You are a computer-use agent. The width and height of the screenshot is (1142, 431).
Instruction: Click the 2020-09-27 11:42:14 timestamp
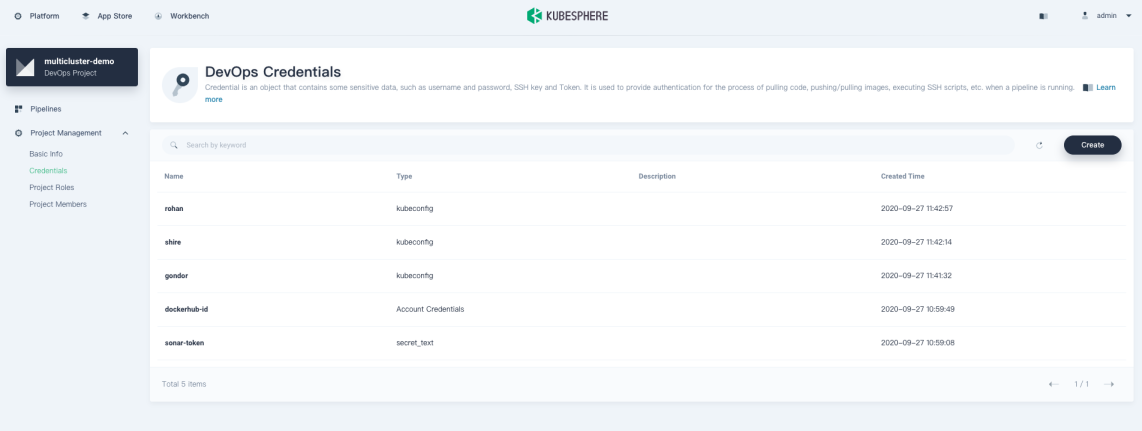click(917, 242)
